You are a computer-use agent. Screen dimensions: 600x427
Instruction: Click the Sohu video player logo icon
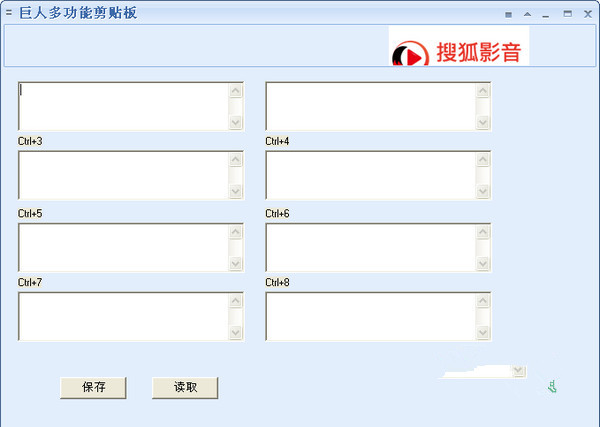(x=408, y=54)
